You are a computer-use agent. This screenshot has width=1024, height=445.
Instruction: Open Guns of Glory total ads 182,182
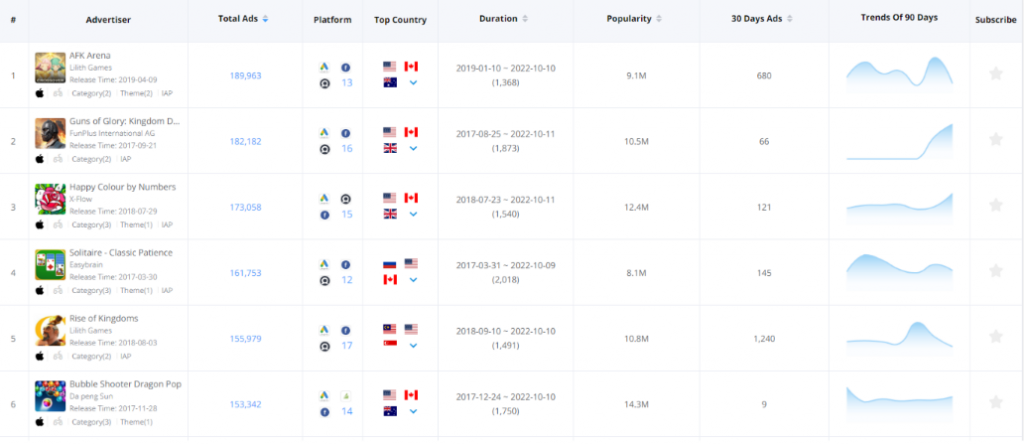(246, 141)
